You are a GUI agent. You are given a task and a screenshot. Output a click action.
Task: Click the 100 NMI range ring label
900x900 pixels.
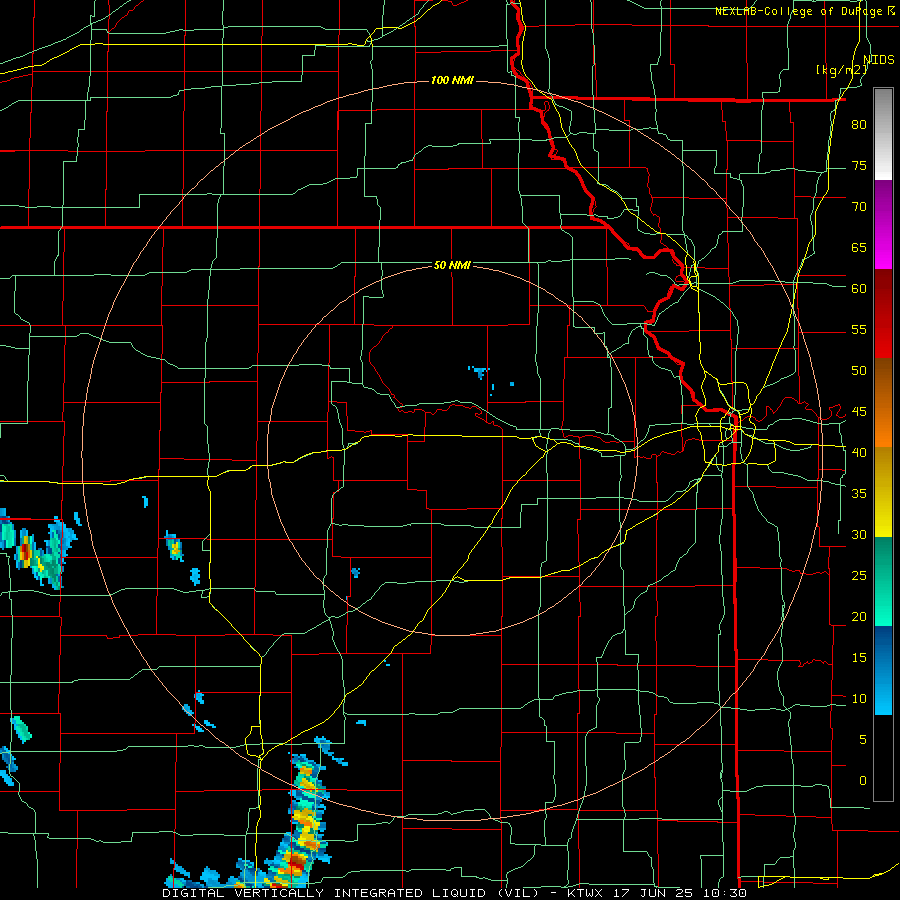[452, 80]
